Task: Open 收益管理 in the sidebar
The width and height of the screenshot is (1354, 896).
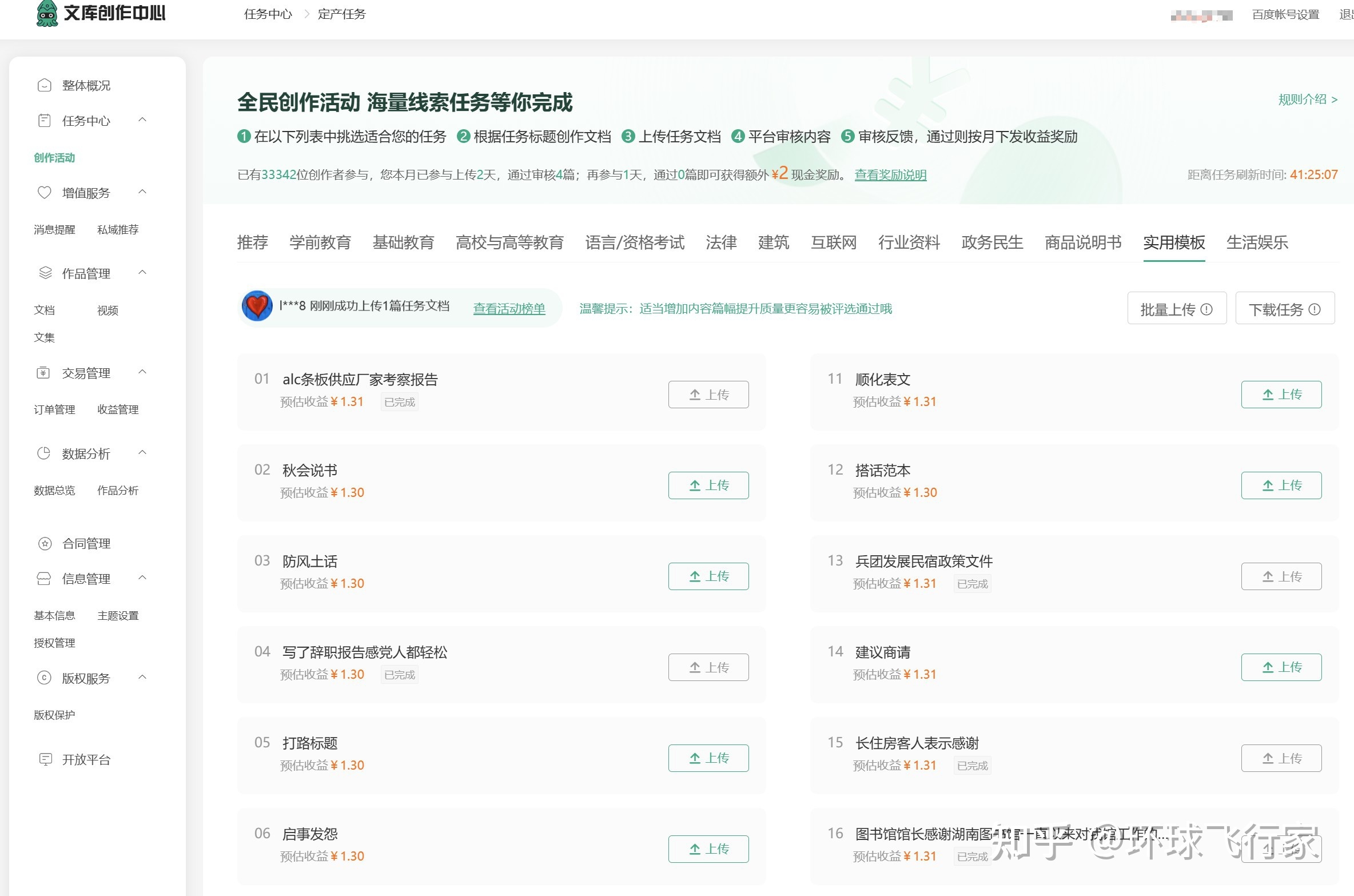Action: (x=118, y=409)
